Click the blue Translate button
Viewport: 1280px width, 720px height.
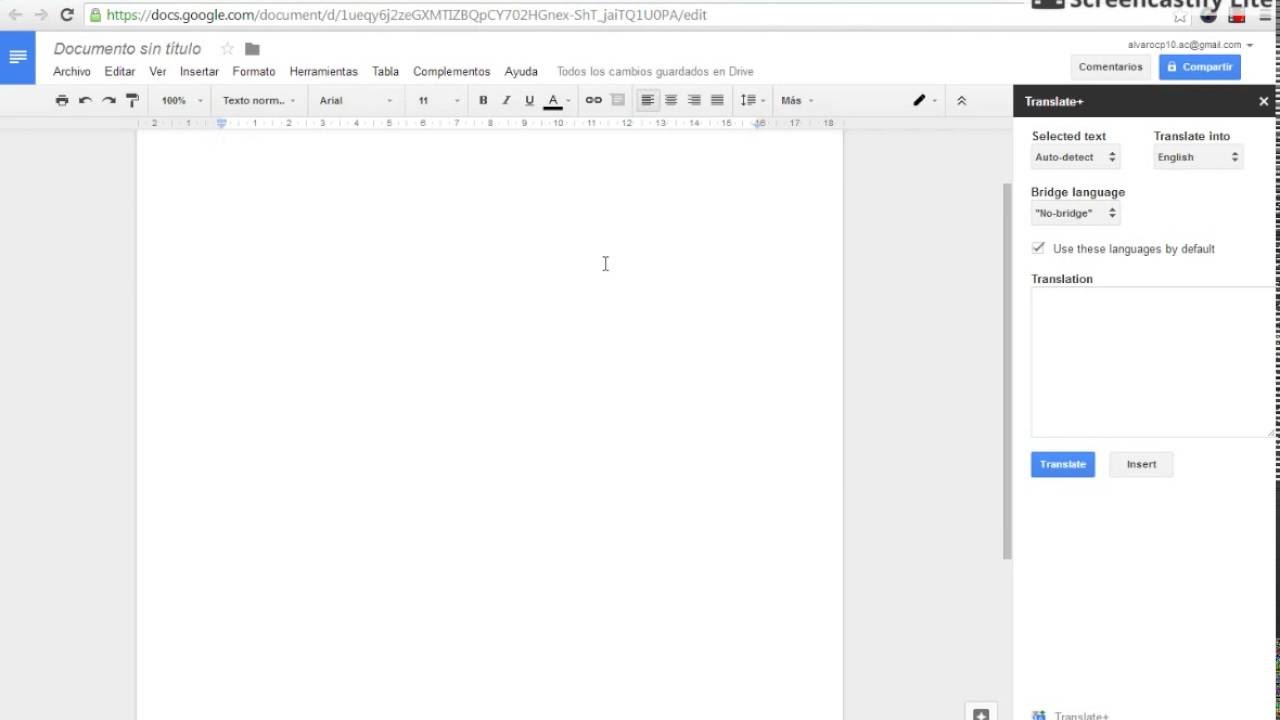[1063, 464]
